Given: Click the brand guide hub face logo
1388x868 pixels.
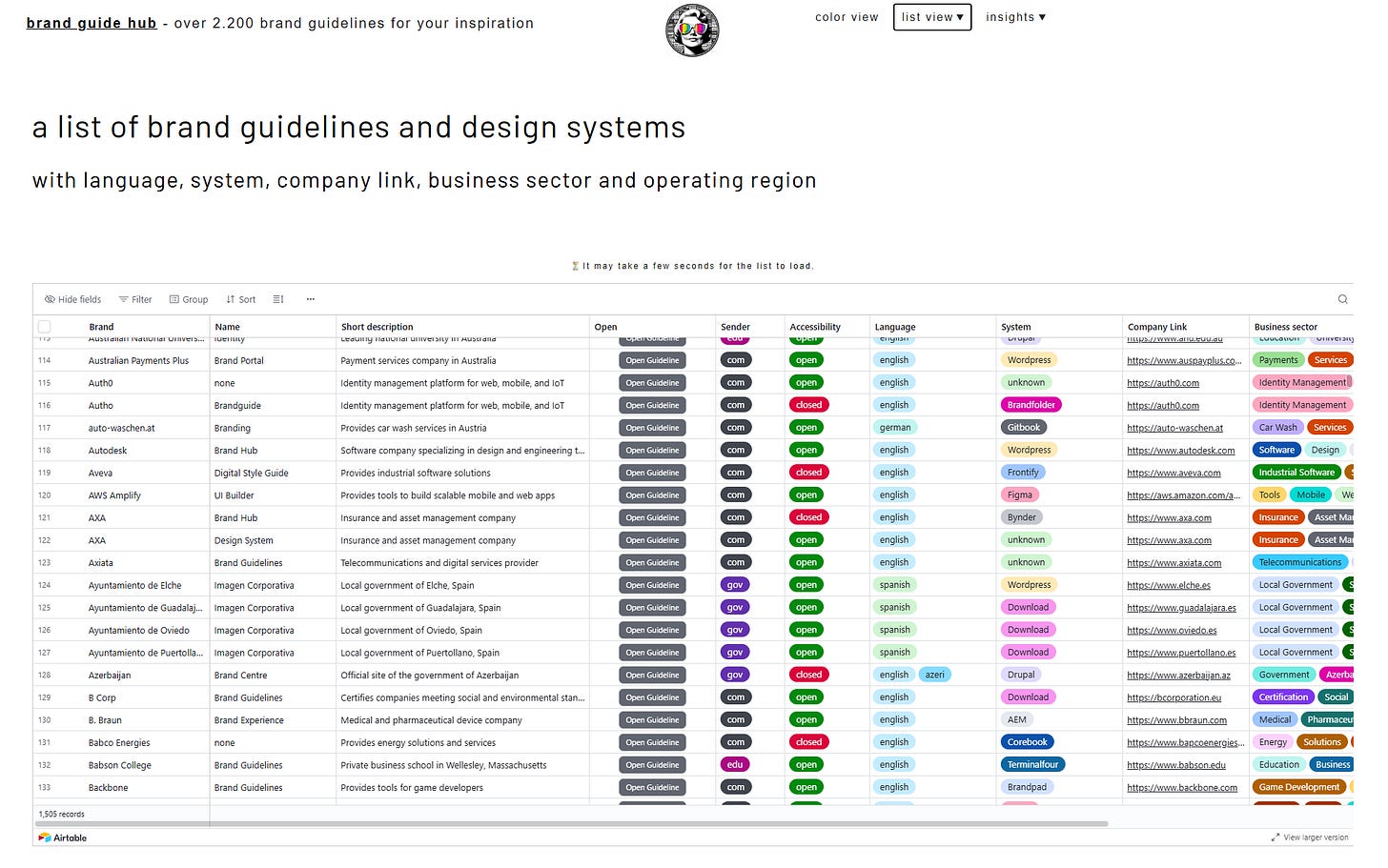Looking at the screenshot, I should click(693, 30).
